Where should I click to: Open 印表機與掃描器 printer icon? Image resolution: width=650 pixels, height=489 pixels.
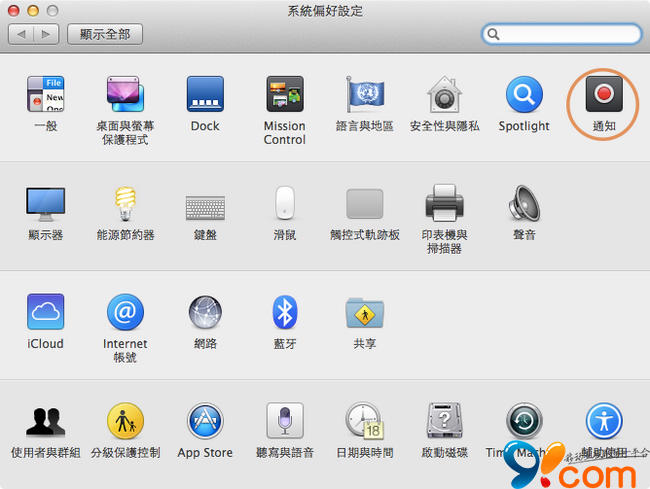click(x=444, y=203)
